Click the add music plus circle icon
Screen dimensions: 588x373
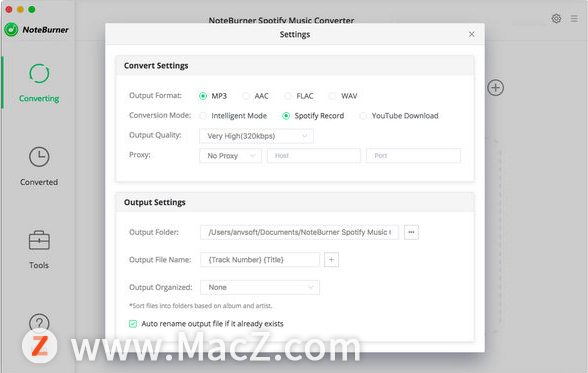pos(495,88)
